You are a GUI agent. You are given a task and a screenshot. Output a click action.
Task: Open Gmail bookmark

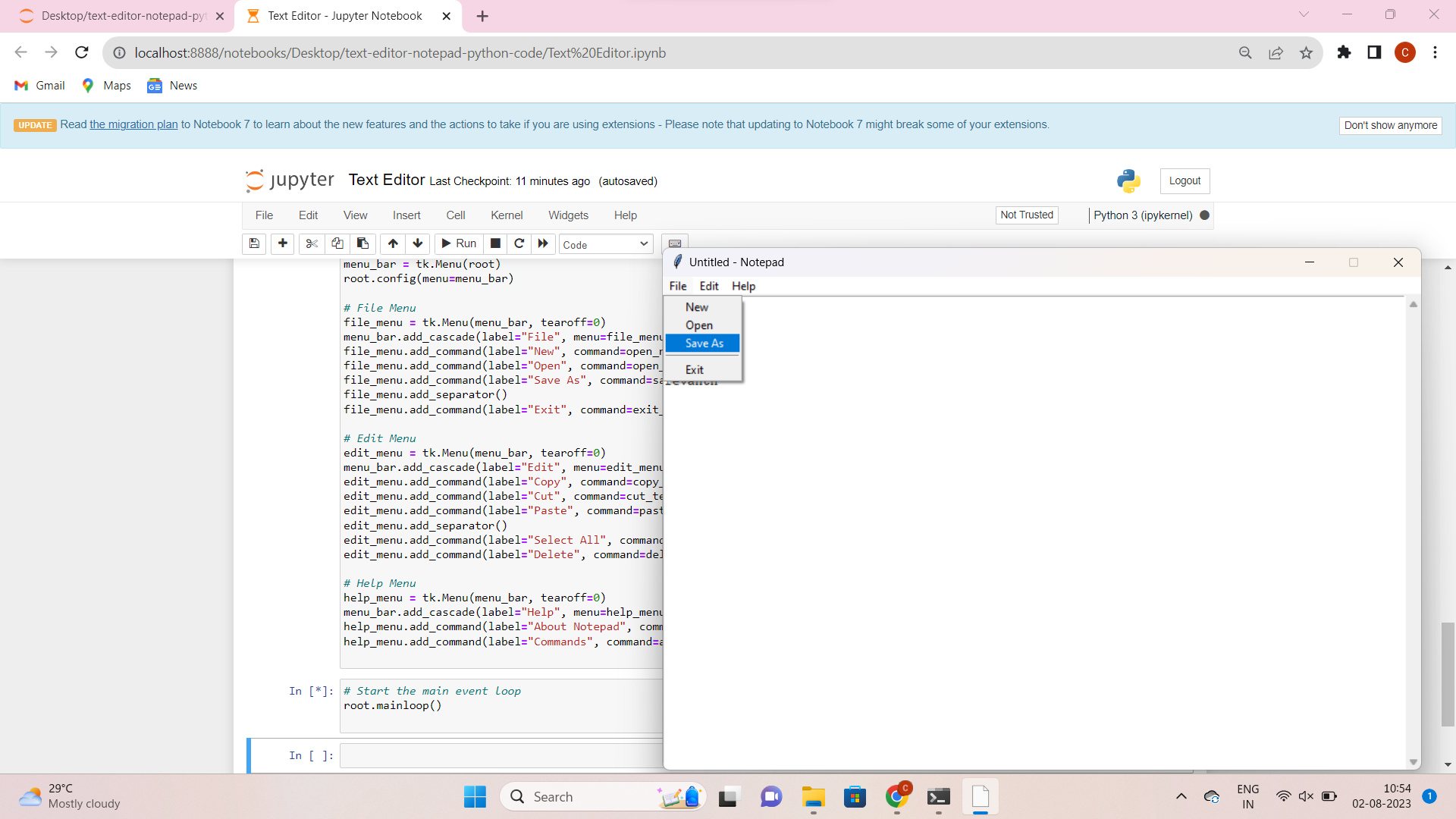40,86
